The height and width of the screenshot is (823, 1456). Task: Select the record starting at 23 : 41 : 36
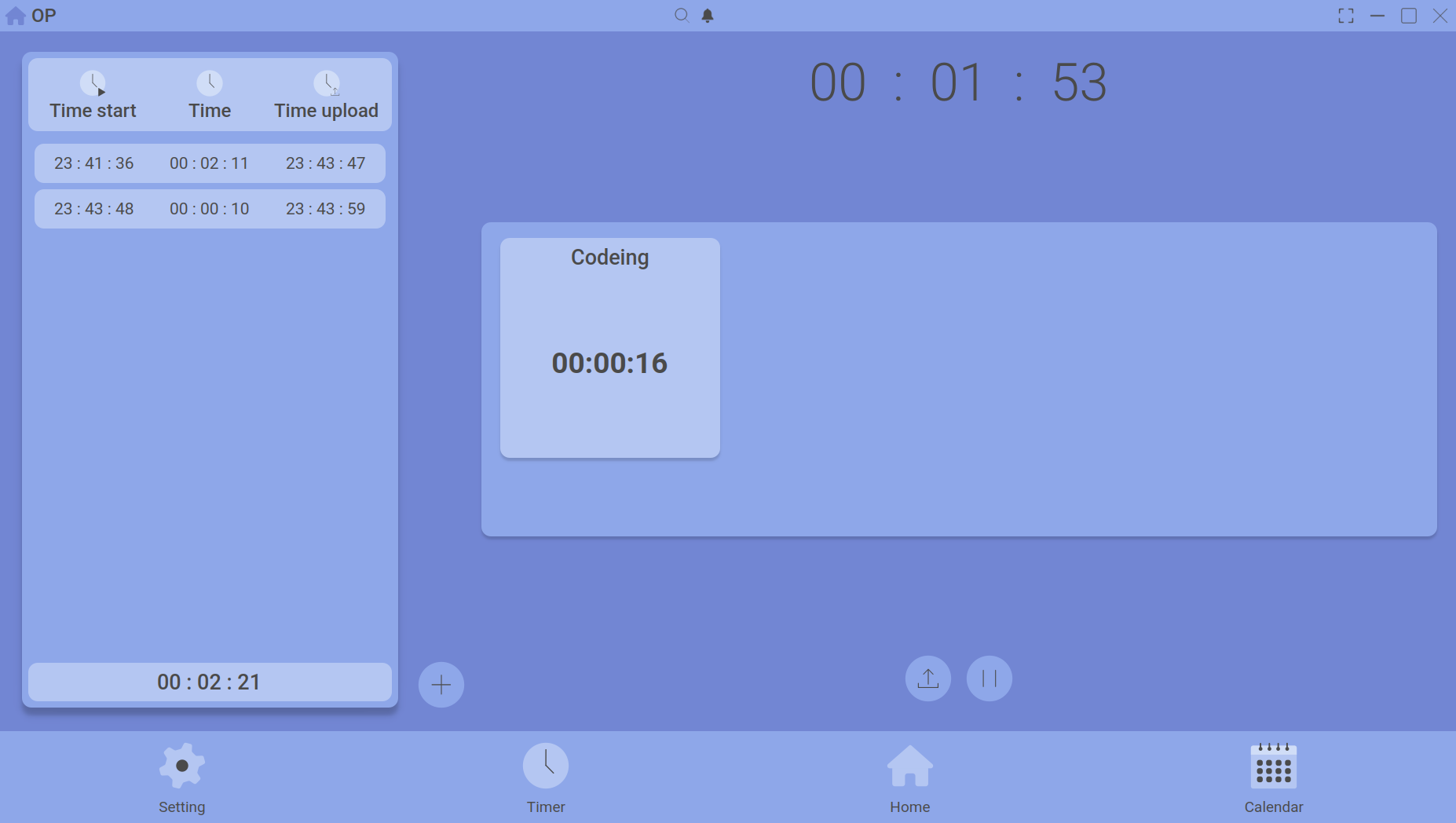[210, 163]
